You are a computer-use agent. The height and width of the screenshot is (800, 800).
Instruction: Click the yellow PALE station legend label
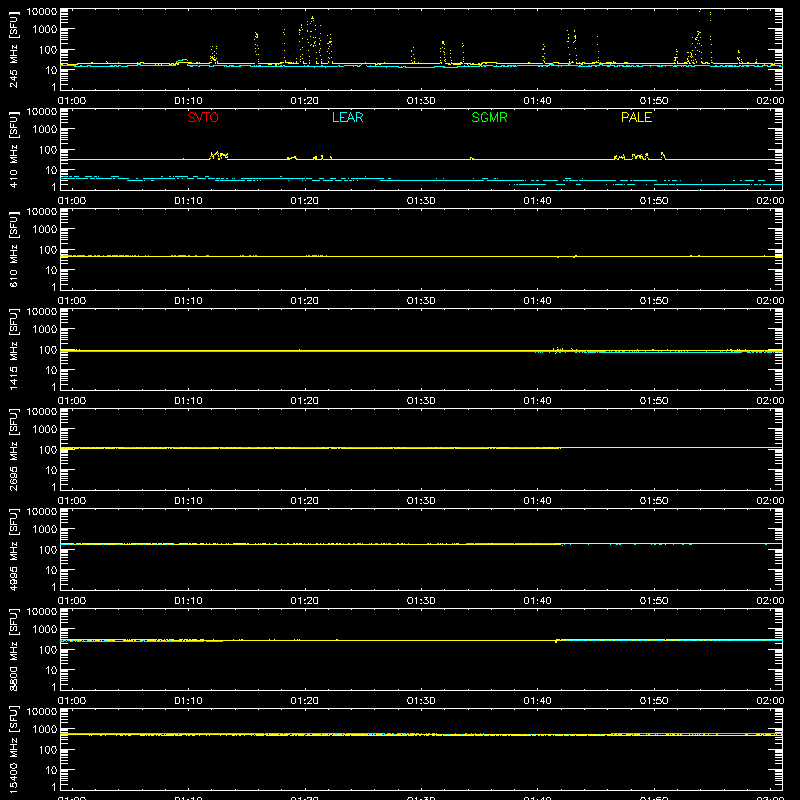[x=636, y=117]
